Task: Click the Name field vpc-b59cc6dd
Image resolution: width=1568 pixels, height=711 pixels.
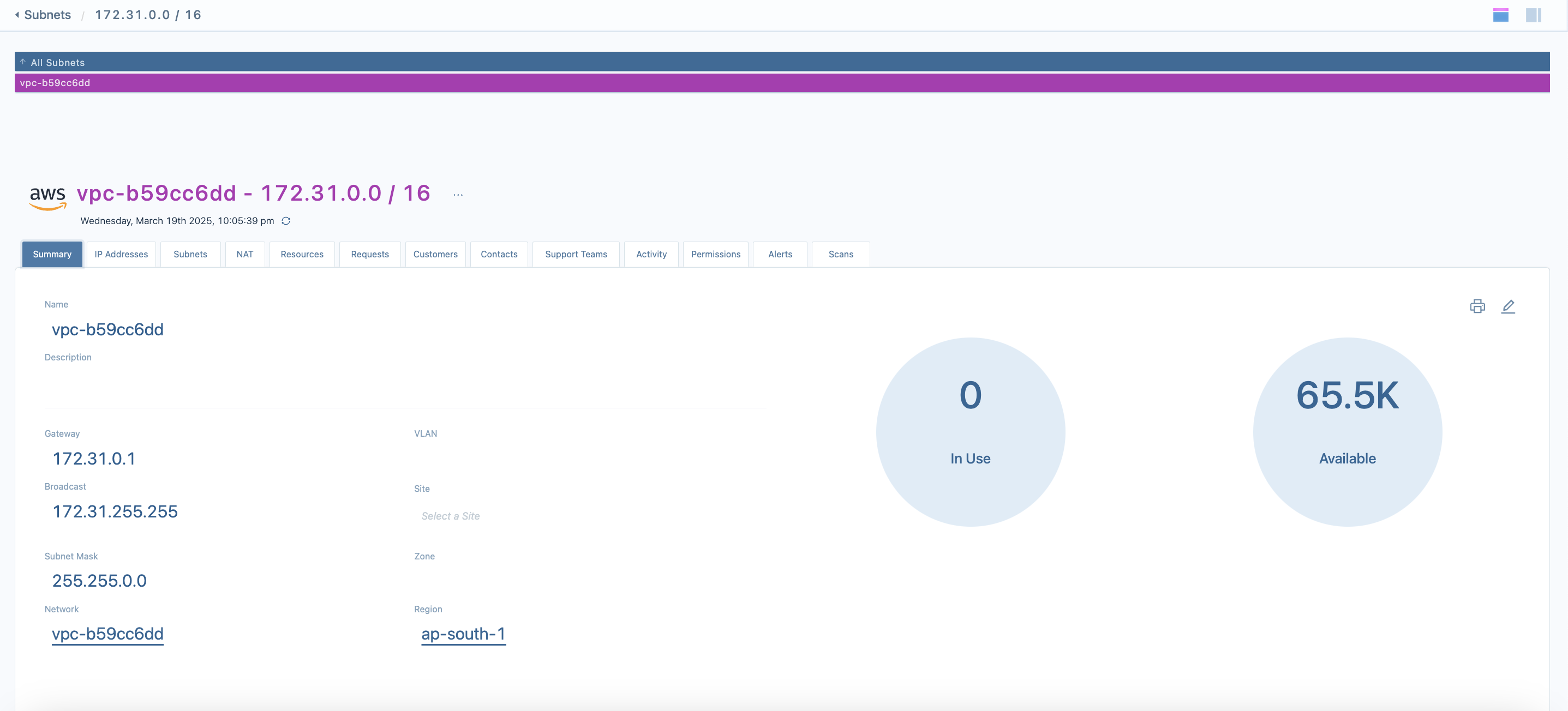Action: (107, 330)
